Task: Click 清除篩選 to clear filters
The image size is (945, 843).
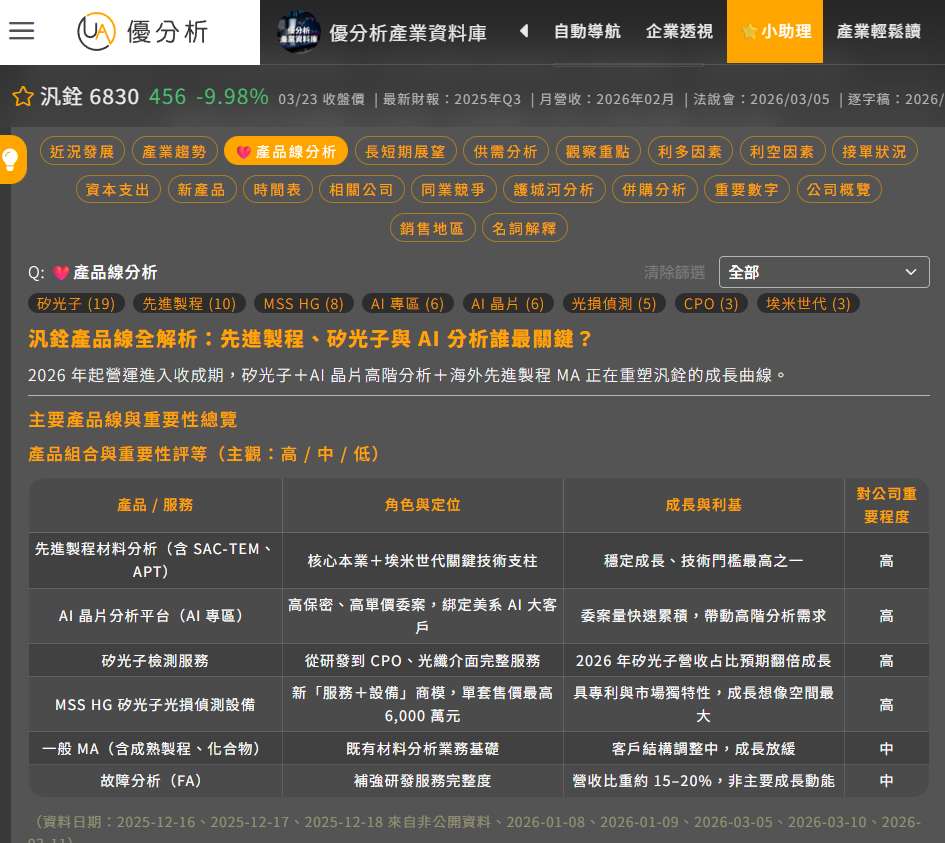Action: pyautogui.click(x=674, y=272)
